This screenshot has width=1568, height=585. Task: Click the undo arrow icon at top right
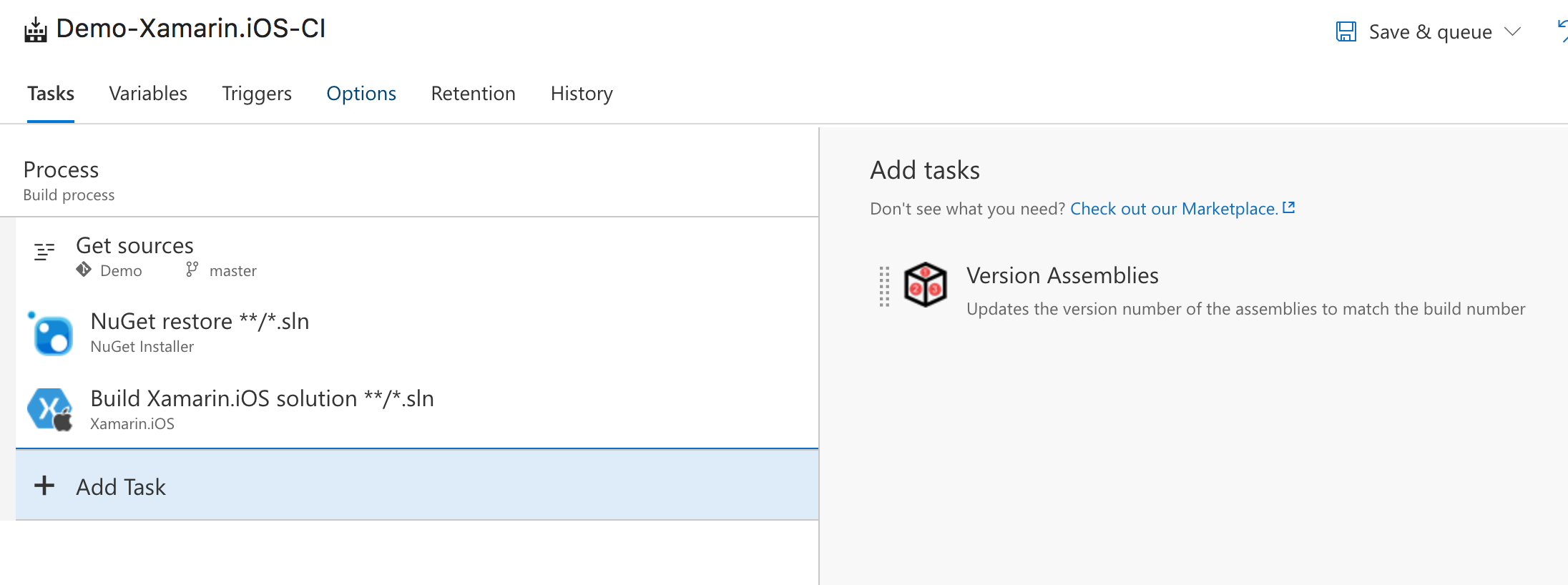point(1562,31)
